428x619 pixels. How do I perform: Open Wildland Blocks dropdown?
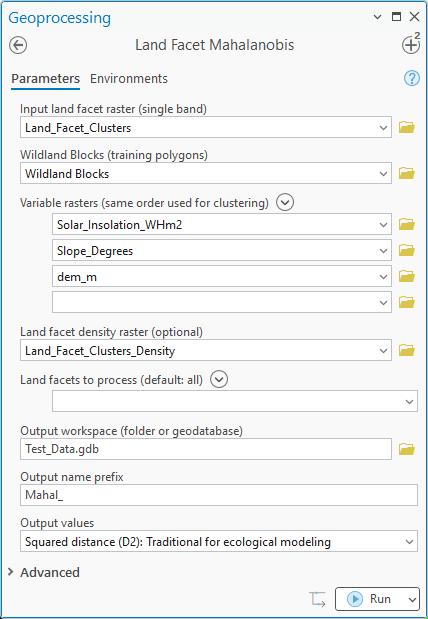click(x=383, y=174)
